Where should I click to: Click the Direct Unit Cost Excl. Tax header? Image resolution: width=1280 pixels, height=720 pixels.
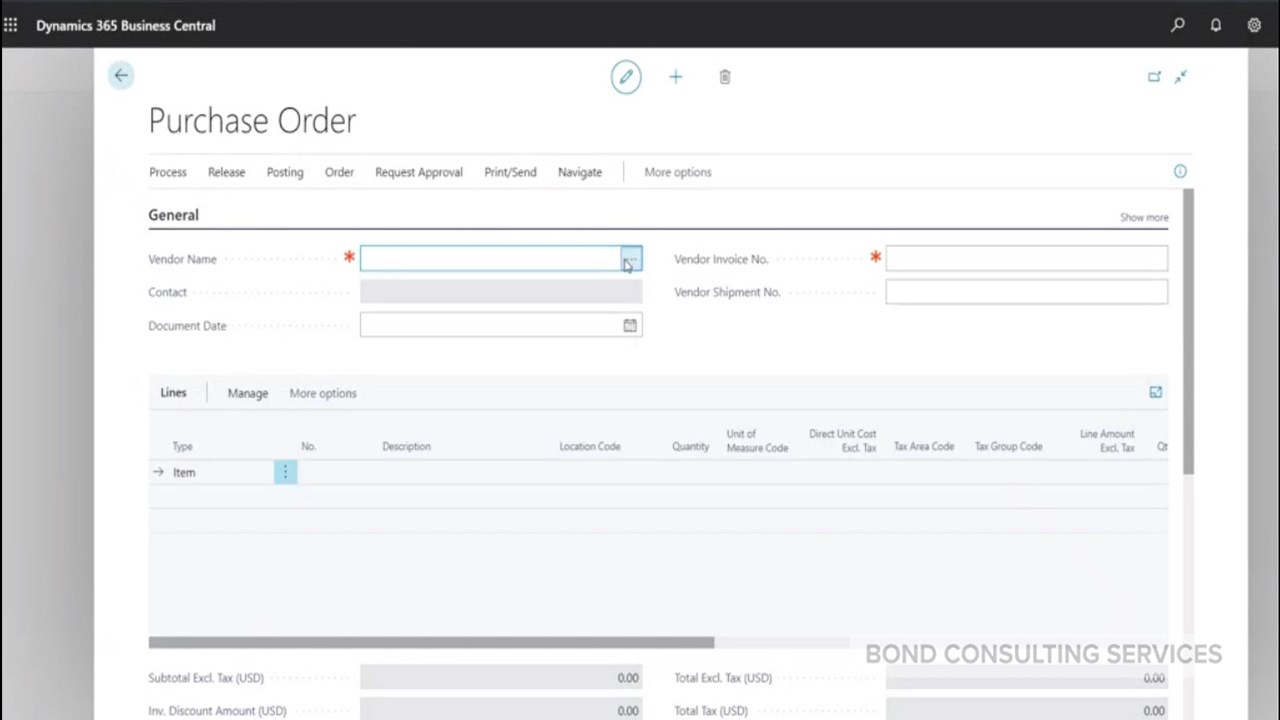click(x=843, y=441)
